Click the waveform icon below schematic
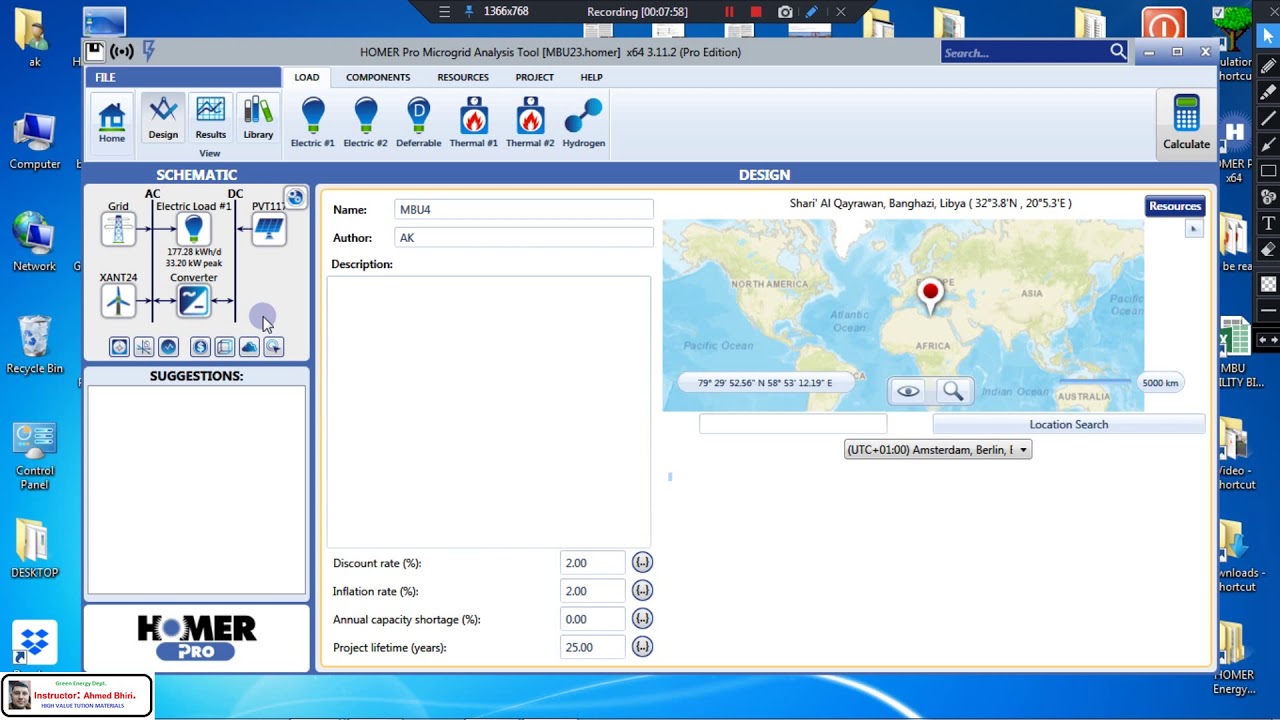Viewport: 1280px width, 720px height. 168,347
